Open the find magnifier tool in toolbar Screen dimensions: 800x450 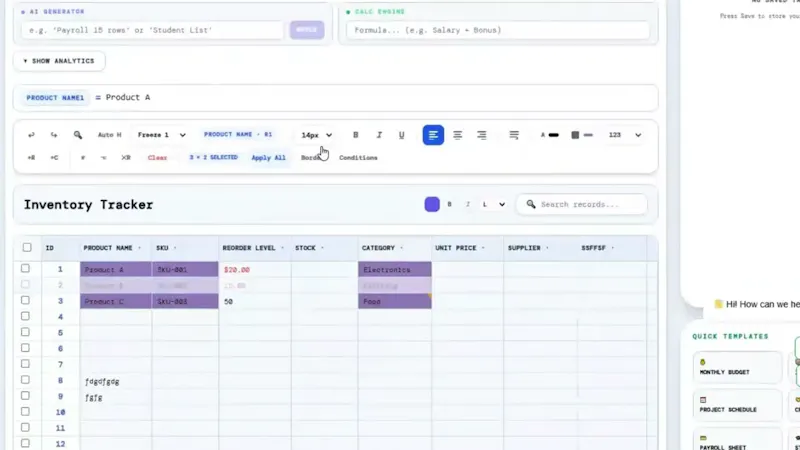click(x=78, y=135)
